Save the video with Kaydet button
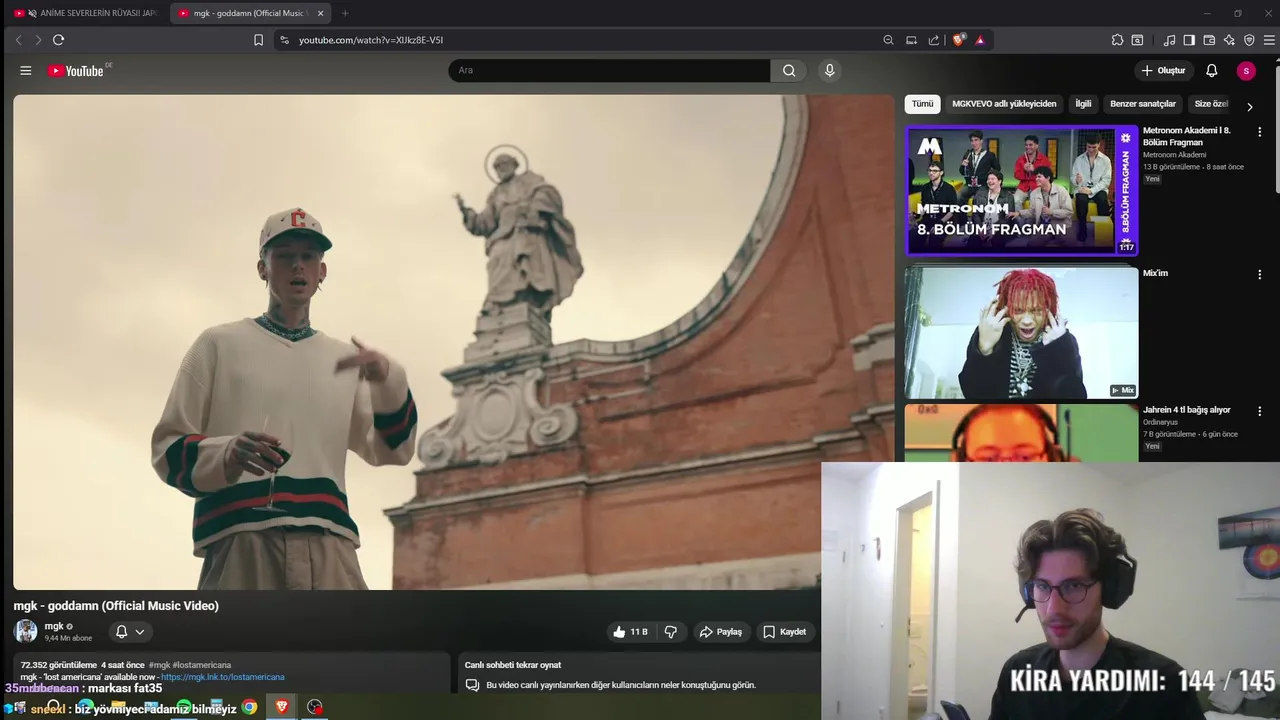1280x720 pixels. (x=784, y=632)
